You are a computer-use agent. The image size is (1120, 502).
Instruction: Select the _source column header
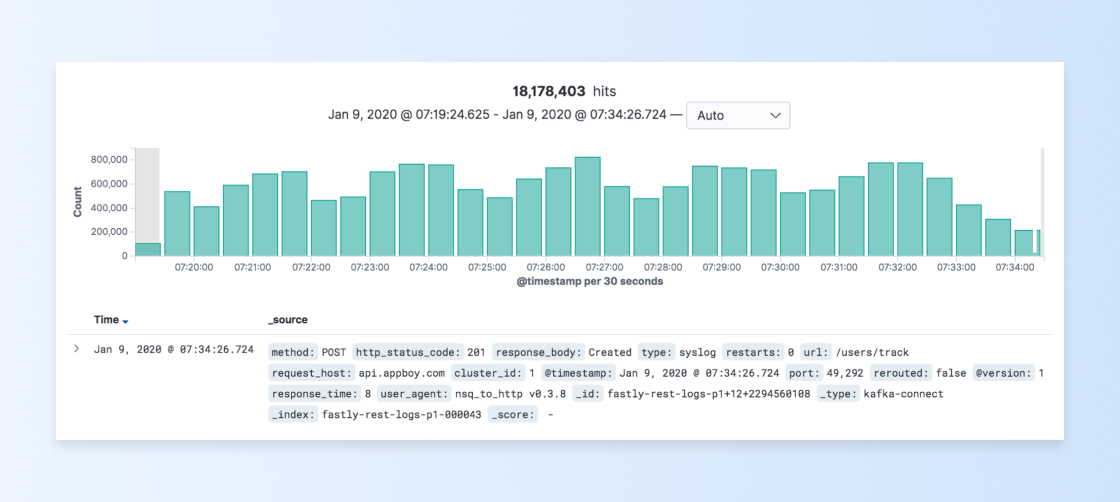click(x=288, y=320)
